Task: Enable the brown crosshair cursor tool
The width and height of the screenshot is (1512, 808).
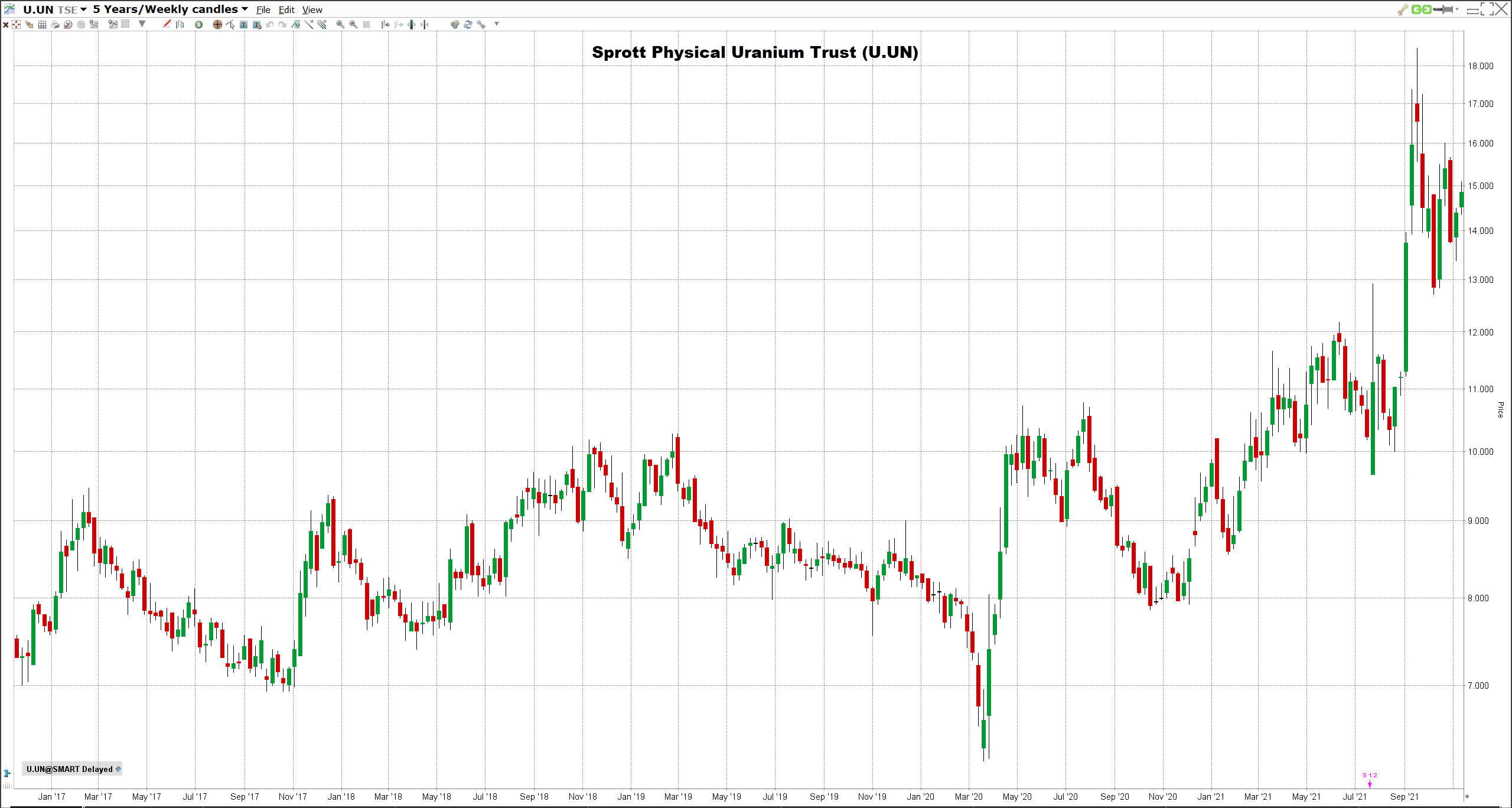Action: tap(217, 25)
